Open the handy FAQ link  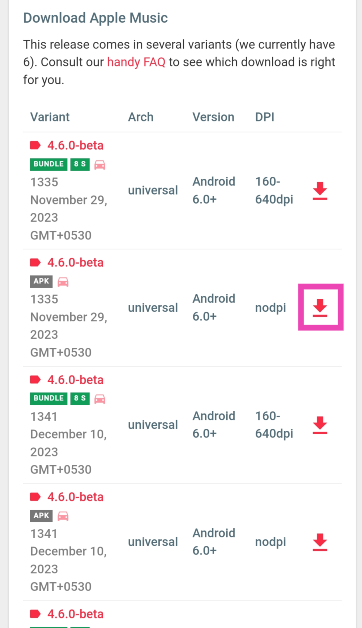pos(136,62)
